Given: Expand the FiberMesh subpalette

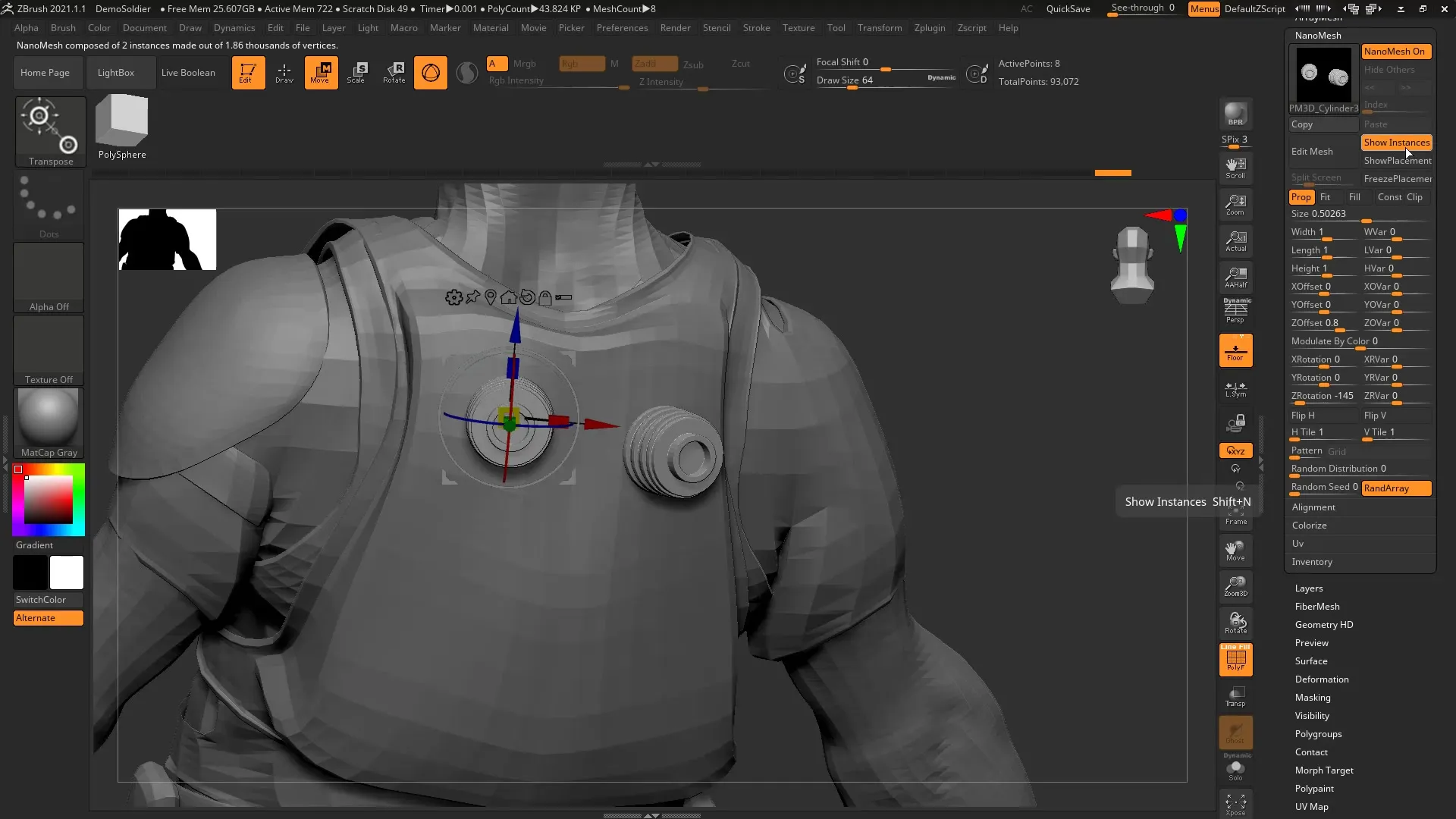Looking at the screenshot, I should (1317, 607).
